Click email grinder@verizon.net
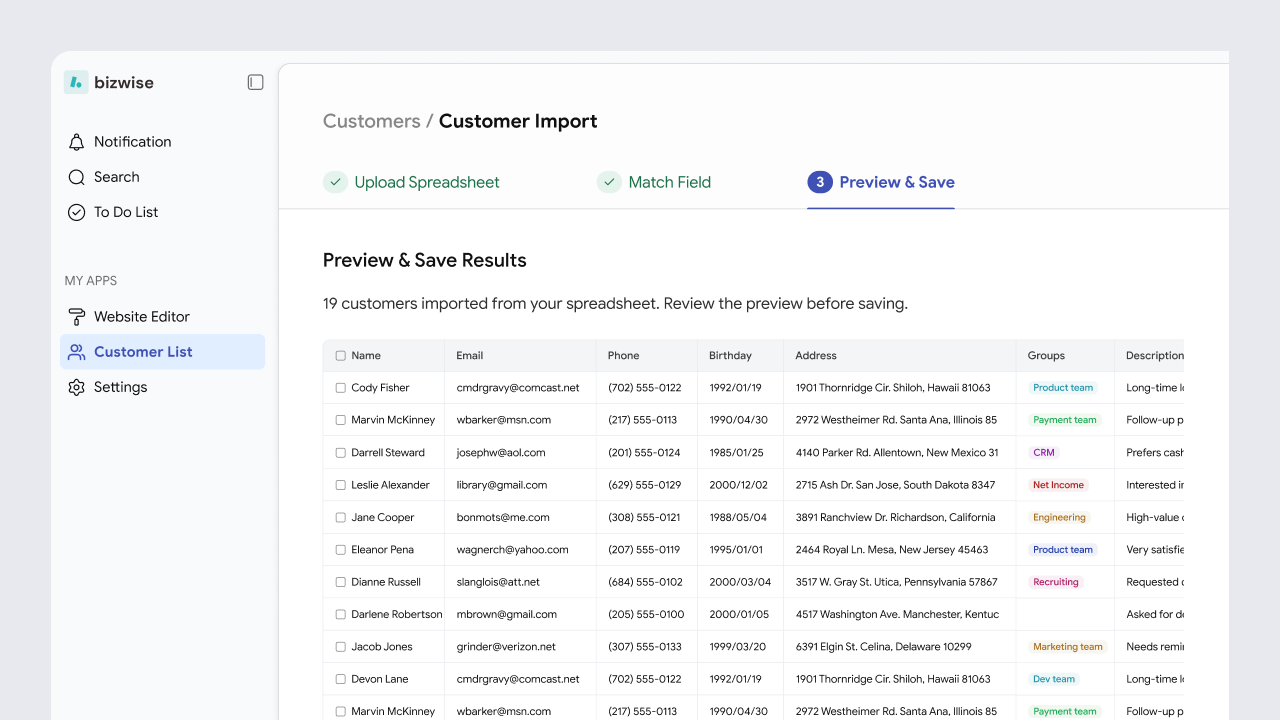 point(506,647)
